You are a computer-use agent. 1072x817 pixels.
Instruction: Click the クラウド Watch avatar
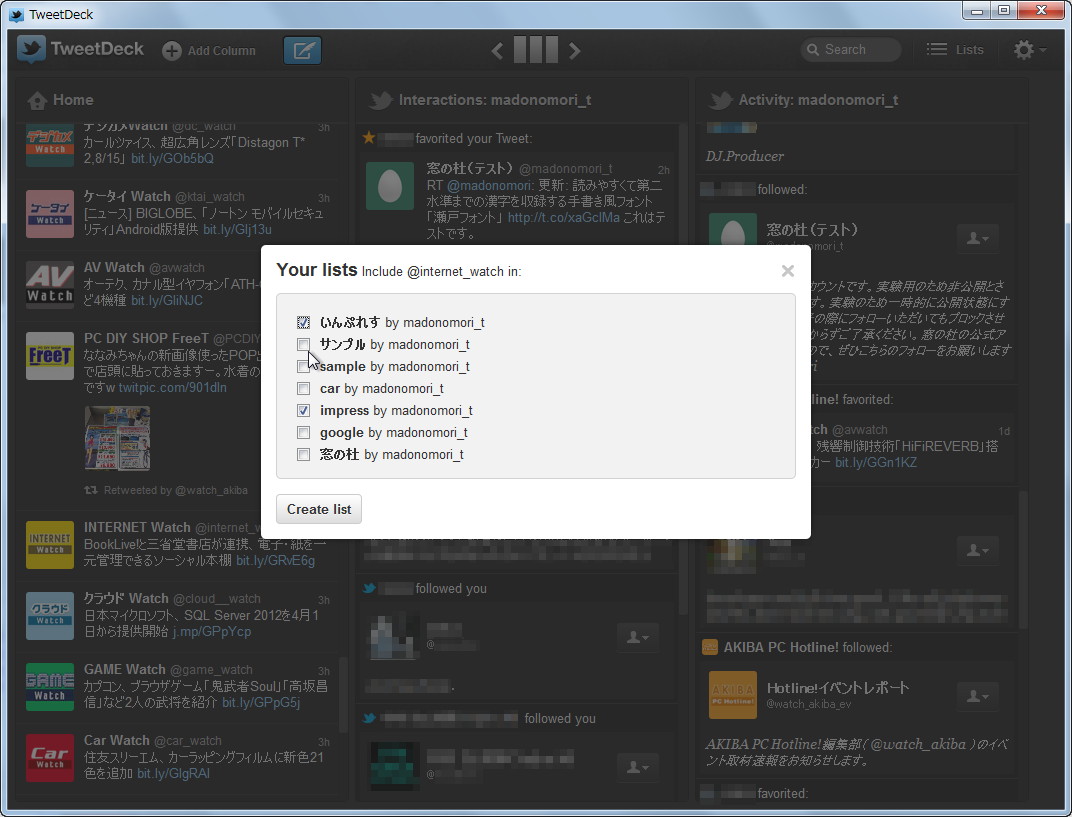[x=50, y=616]
